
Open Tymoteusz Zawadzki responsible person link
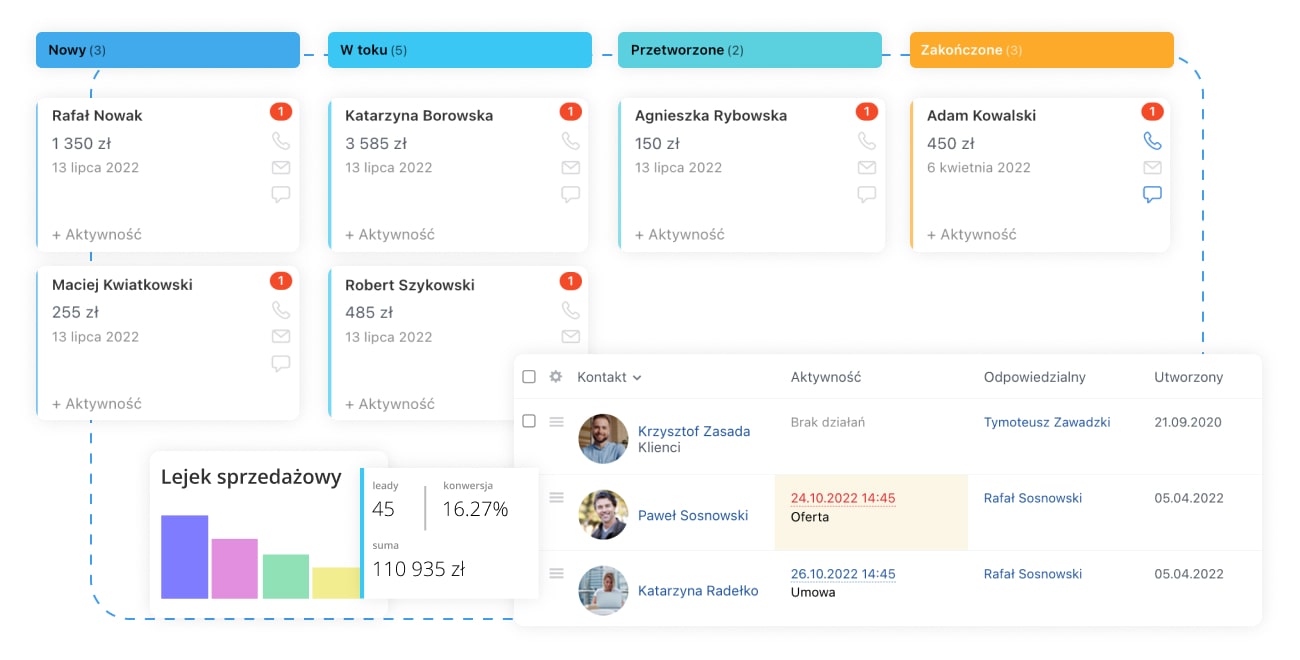(1046, 422)
